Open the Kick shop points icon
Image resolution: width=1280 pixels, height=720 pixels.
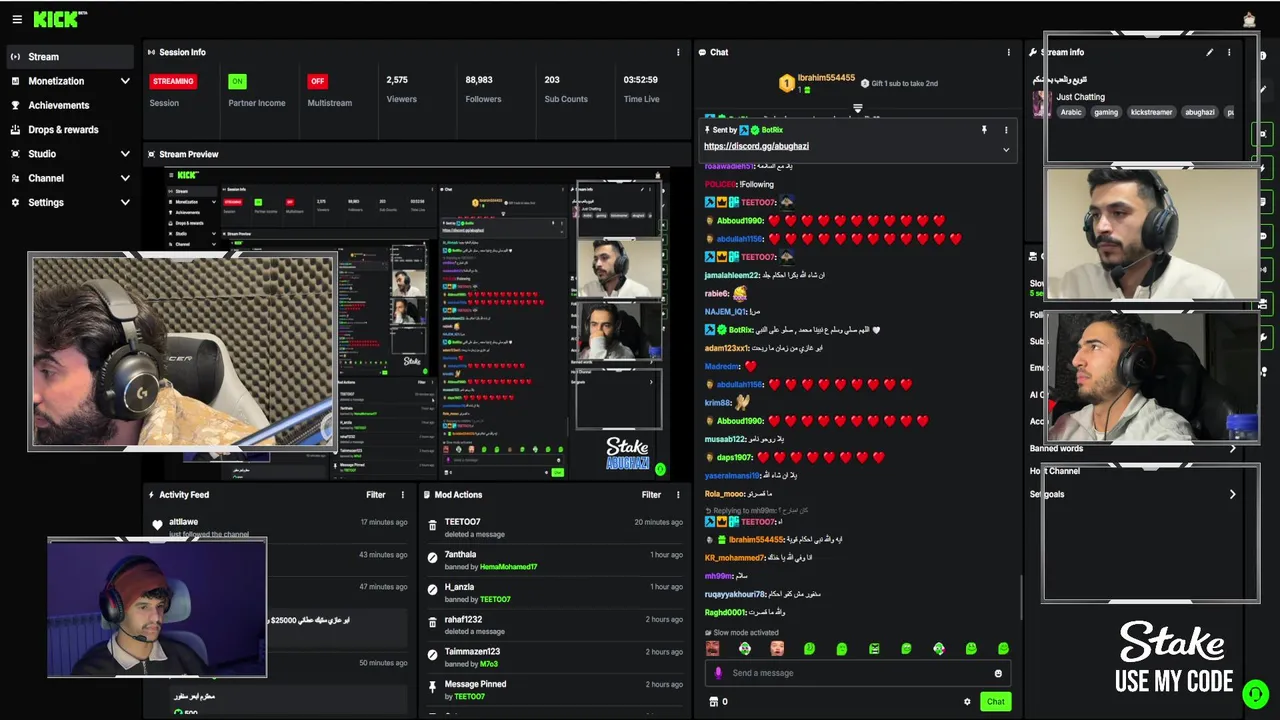[714, 702]
